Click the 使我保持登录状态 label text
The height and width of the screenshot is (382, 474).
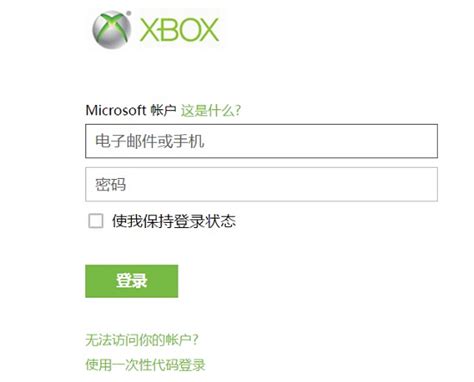point(174,221)
